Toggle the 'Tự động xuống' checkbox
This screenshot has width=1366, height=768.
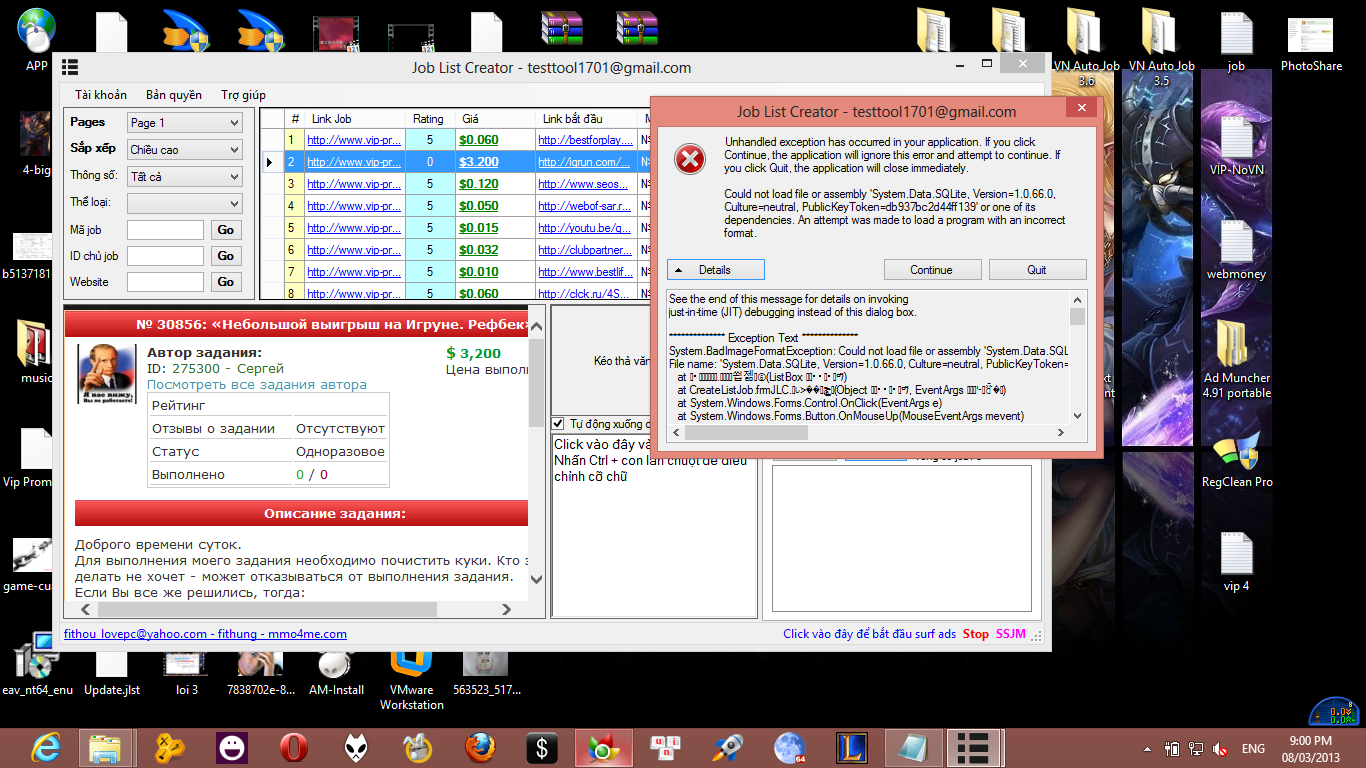pos(559,424)
